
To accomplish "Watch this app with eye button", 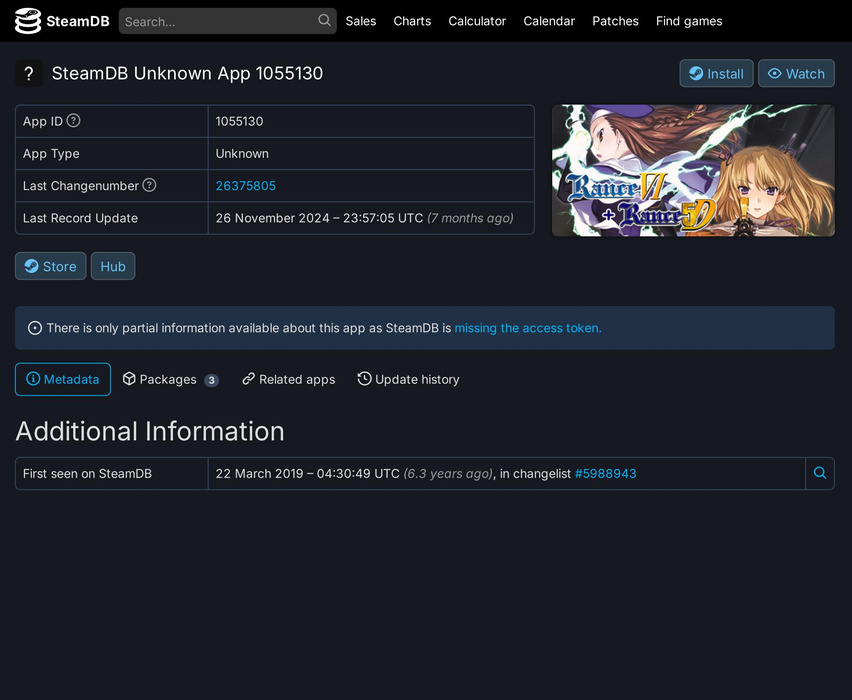I will pyautogui.click(x=796, y=73).
